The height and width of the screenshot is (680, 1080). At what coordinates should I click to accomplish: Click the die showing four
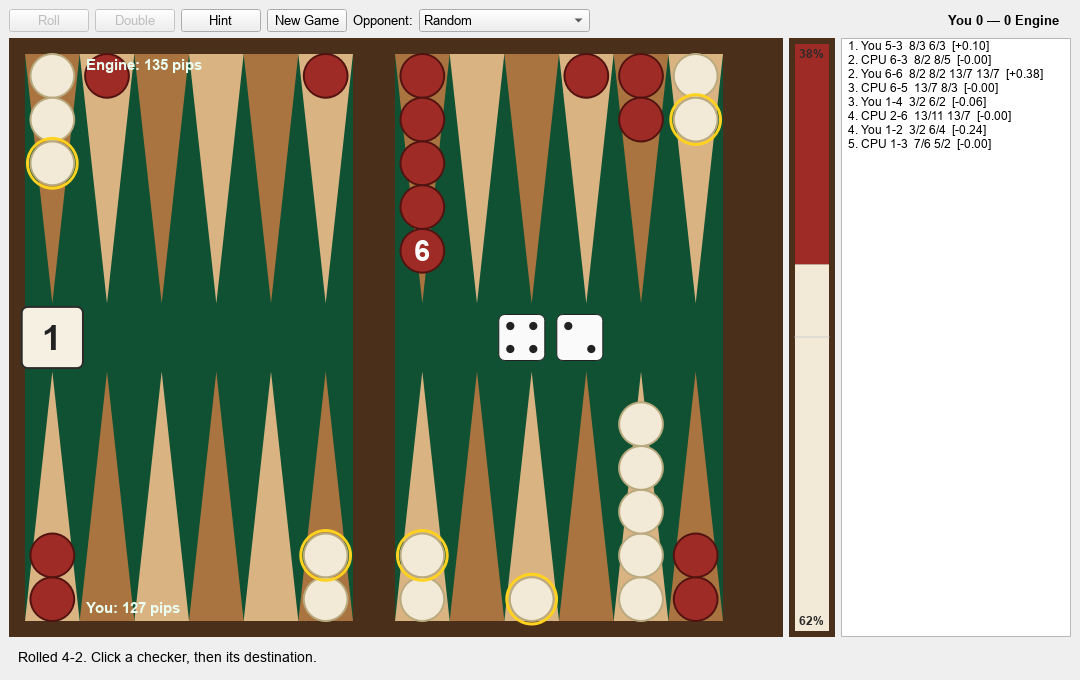tap(521, 338)
